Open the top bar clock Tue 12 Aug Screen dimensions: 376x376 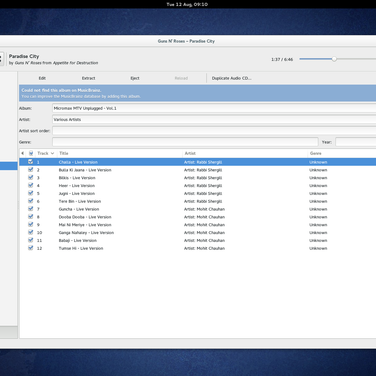click(x=187, y=4)
